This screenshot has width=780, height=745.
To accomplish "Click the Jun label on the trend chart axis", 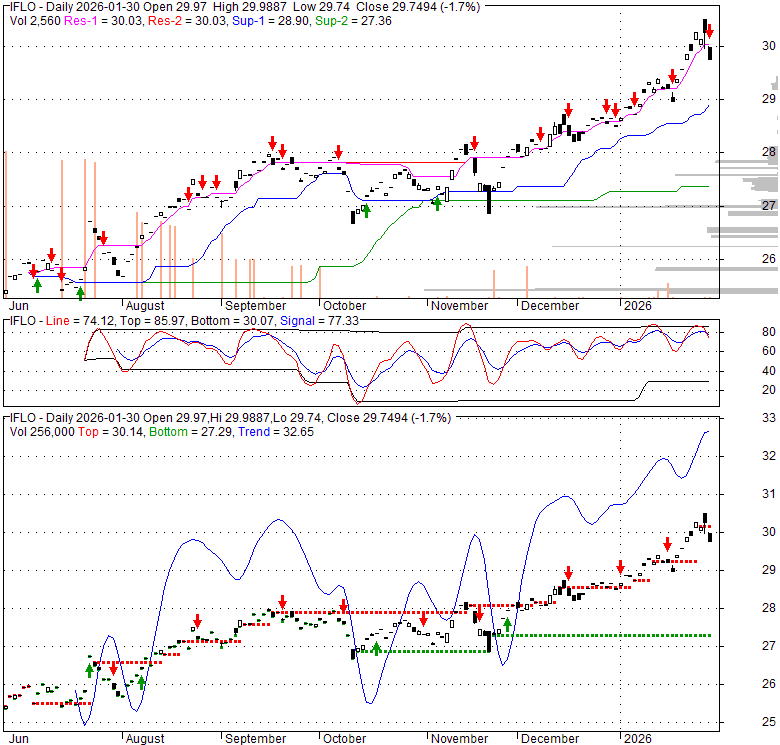I will [19, 738].
